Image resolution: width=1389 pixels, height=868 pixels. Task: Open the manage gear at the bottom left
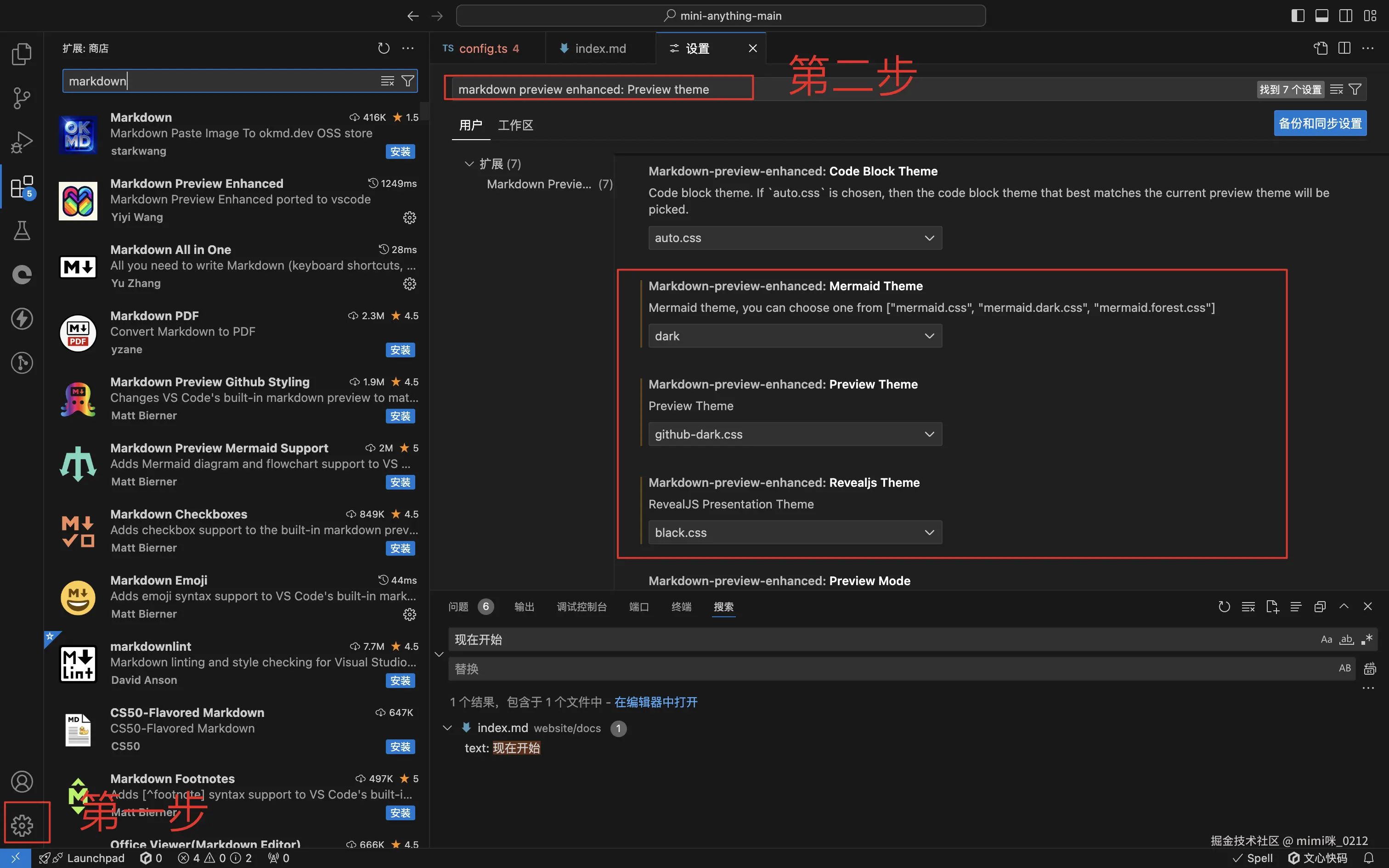[x=23, y=825]
